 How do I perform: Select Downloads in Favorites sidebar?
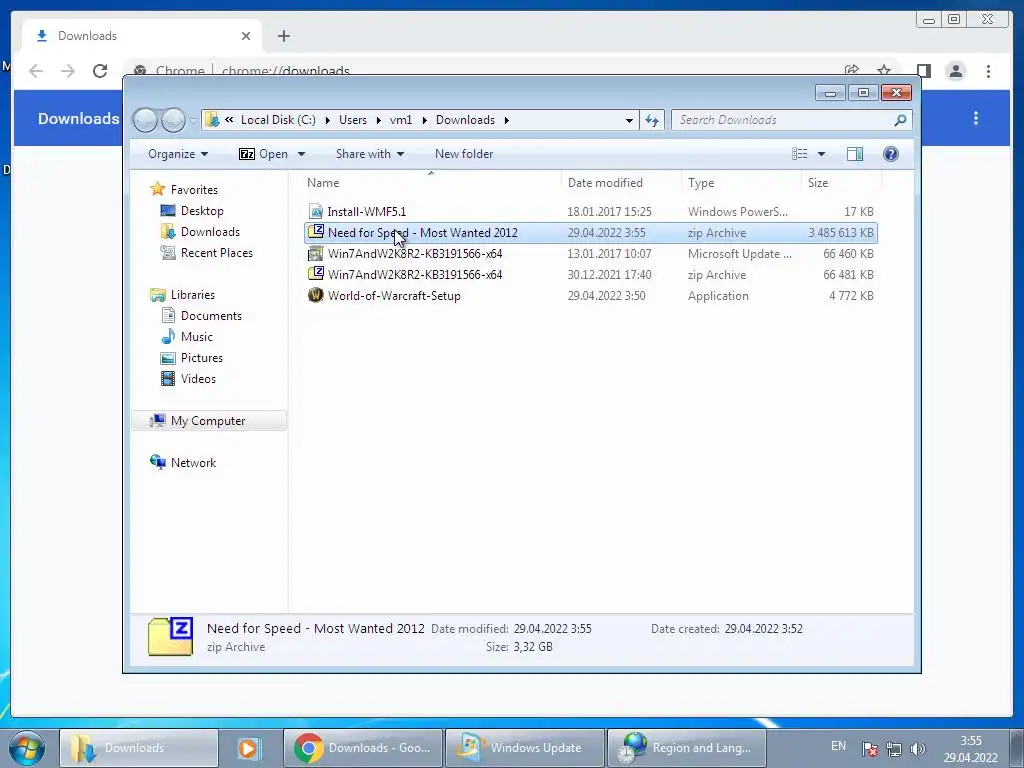[210, 232]
